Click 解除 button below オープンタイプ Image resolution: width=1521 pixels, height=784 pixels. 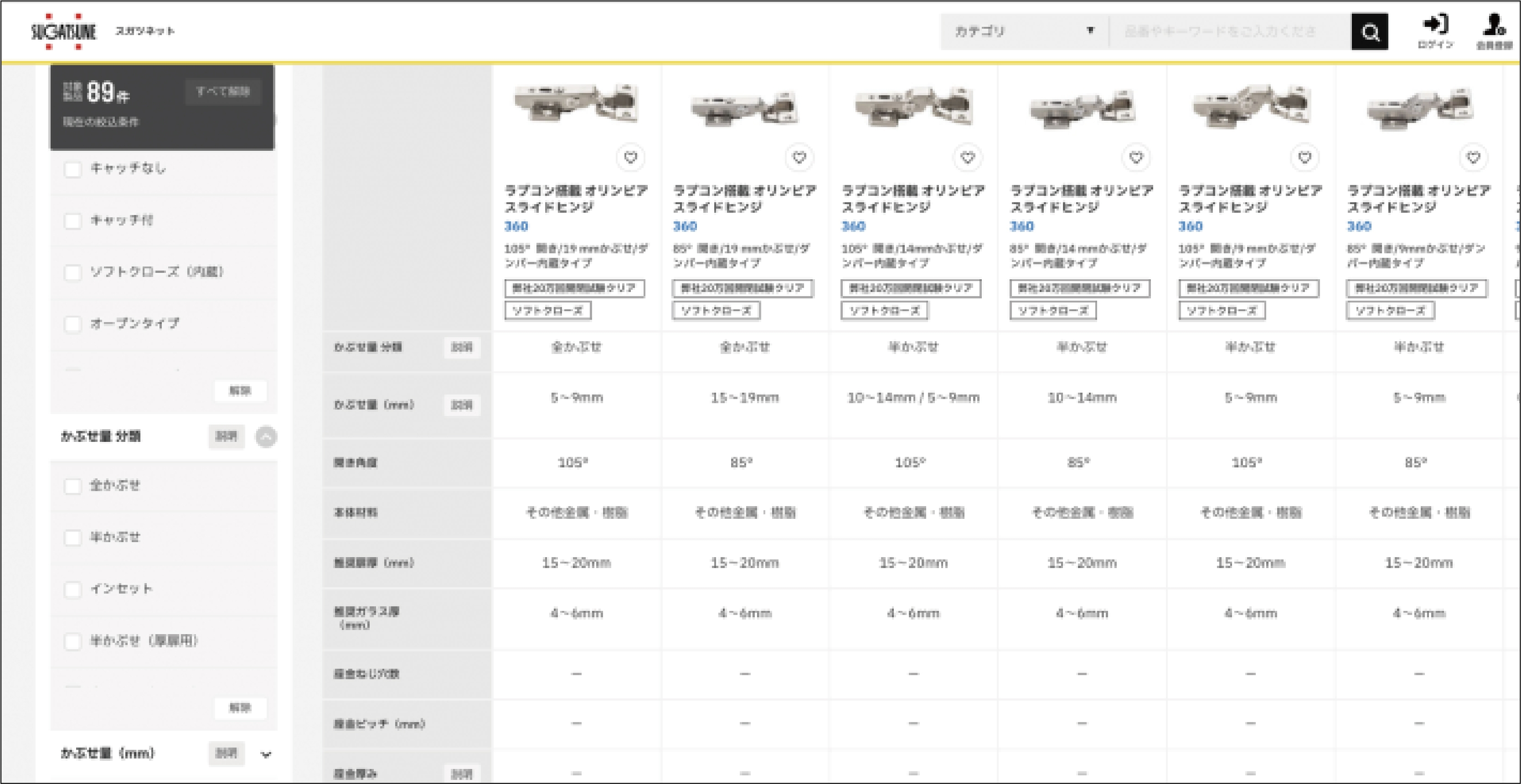click(240, 390)
